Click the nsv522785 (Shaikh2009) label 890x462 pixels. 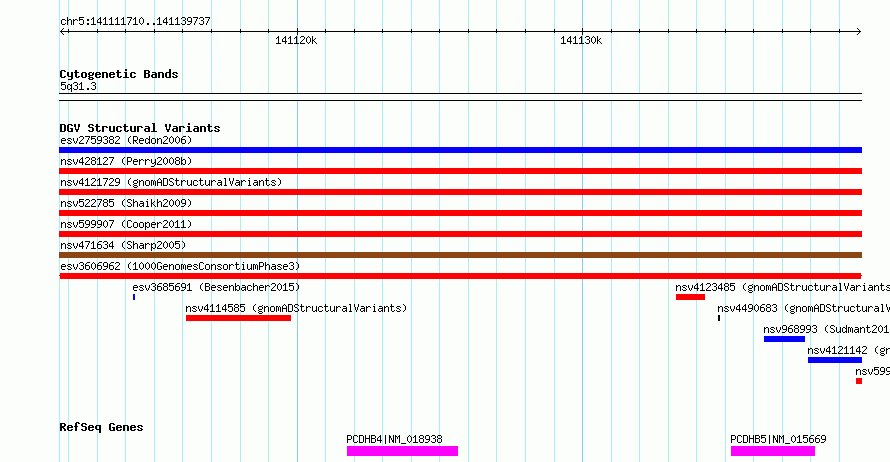click(126, 203)
